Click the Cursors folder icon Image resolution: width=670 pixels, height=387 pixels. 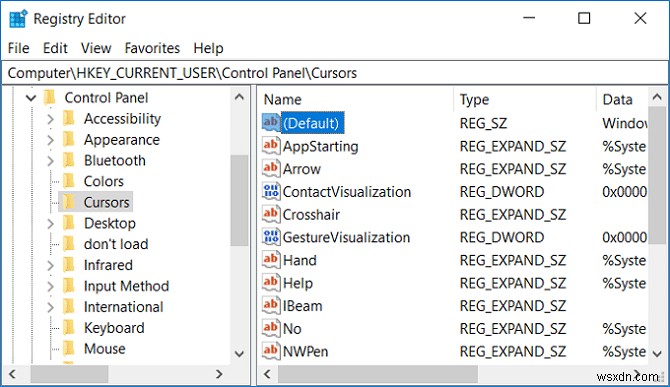click(x=69, y=202)
